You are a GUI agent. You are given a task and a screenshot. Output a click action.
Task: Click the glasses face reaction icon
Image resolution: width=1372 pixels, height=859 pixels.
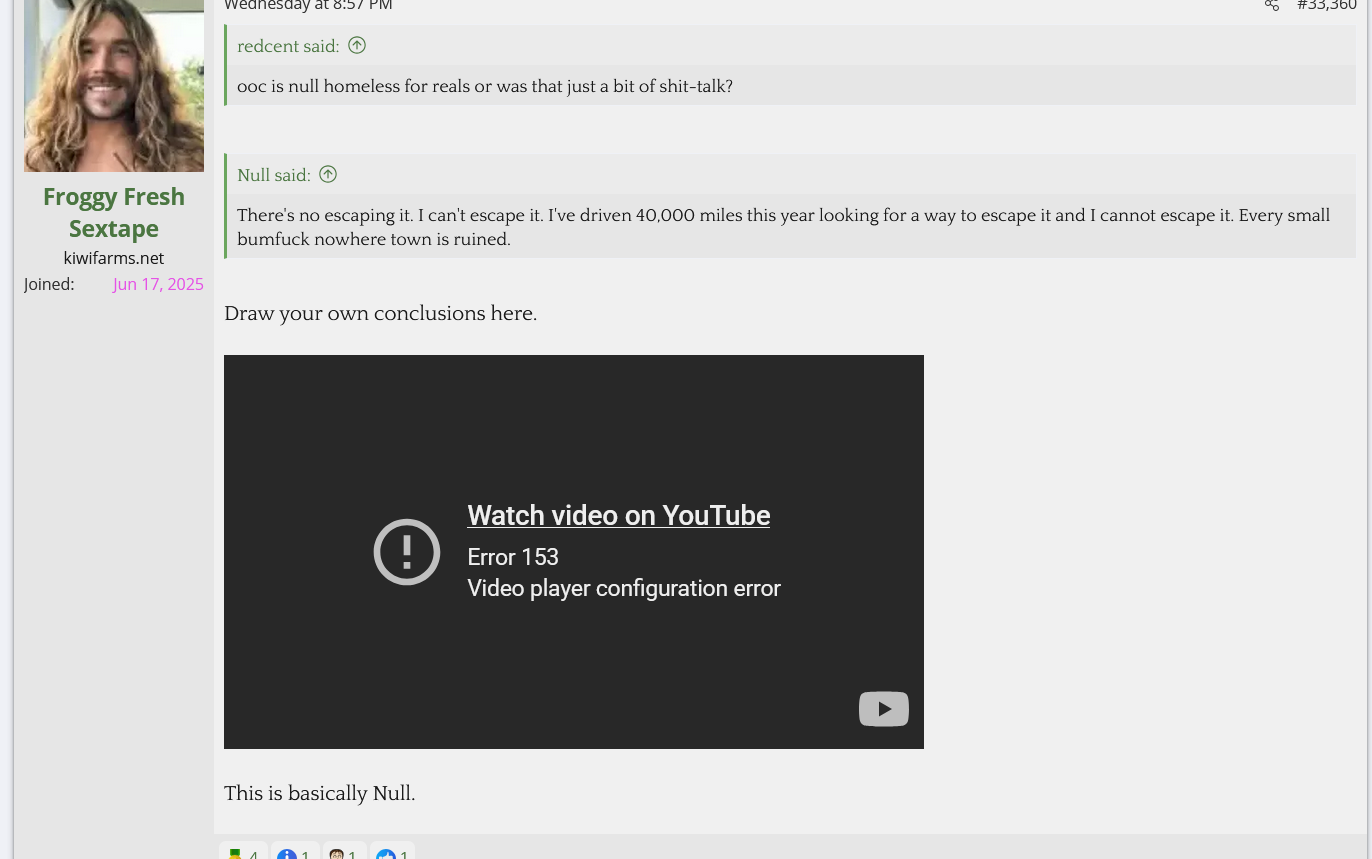(337, 853)
